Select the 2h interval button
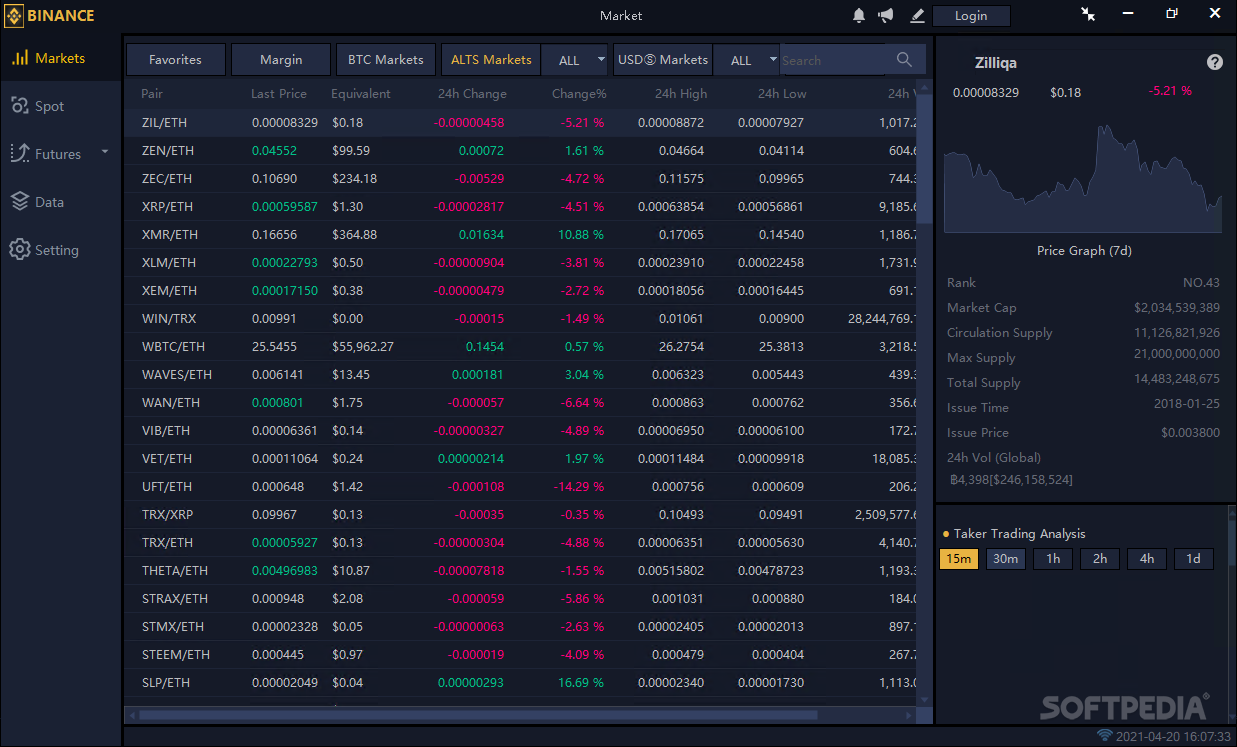The height and width of the screenshot is (747, 1237). click(1100, 559)
